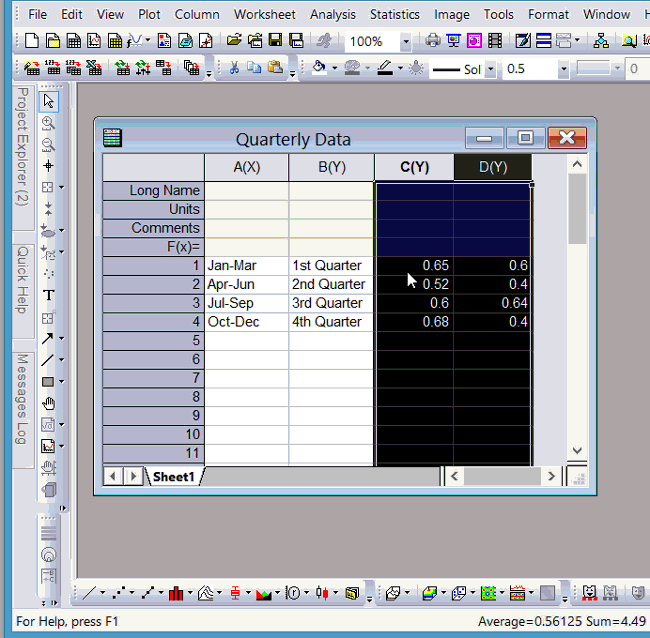This screenshot has height=638, width=650.
Task: Open the 100% zoom level dropdown
Action: click(x=405, y=41)
